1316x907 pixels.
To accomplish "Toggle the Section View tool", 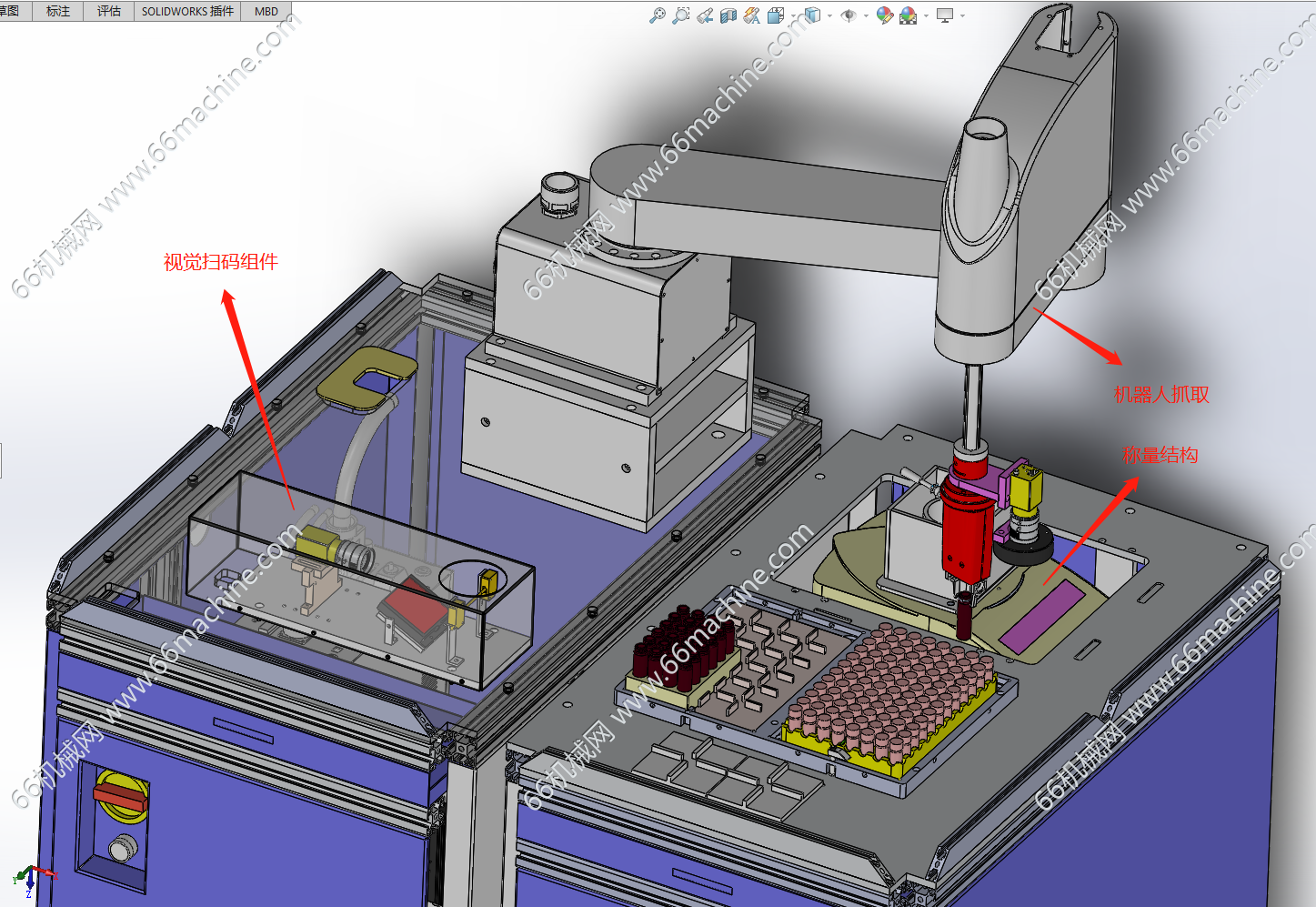I will (728, 15).
